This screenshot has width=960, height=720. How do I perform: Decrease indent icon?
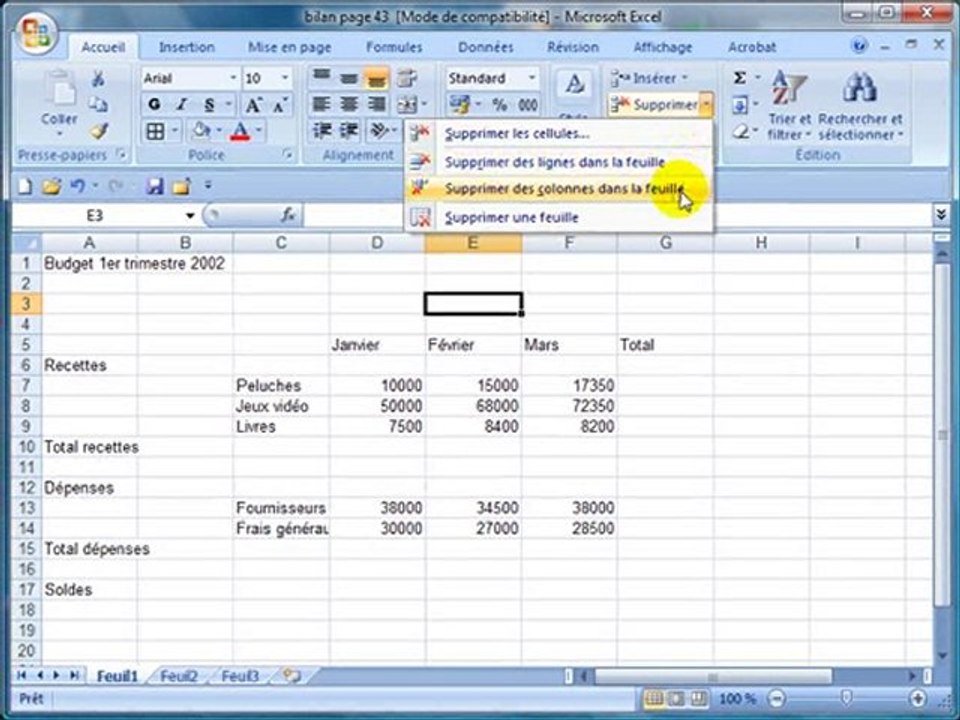[x=321, y=130]
